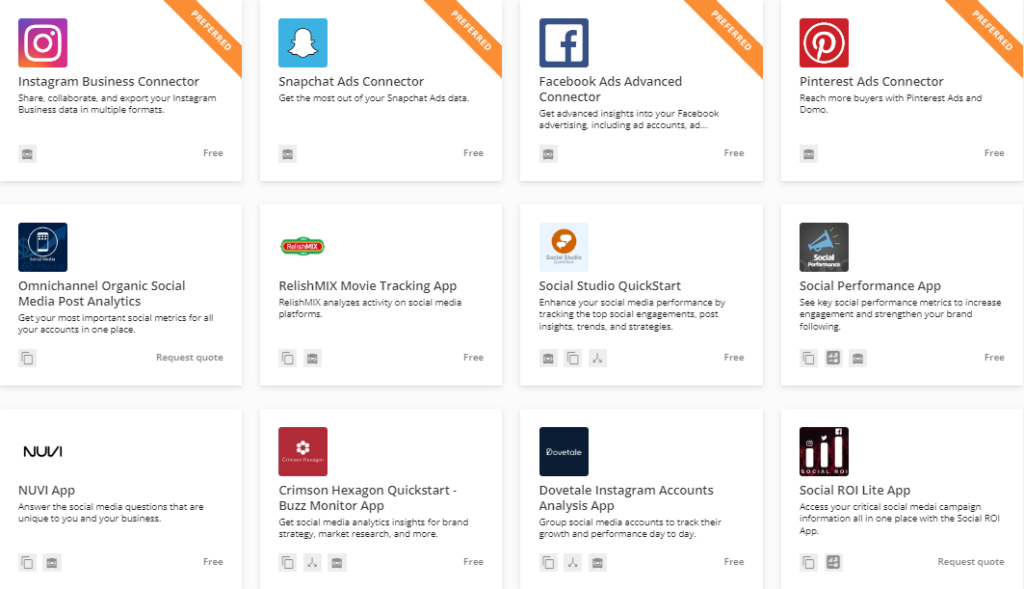Click the Snapchat ghost logo icon

(x=303, y=43)
